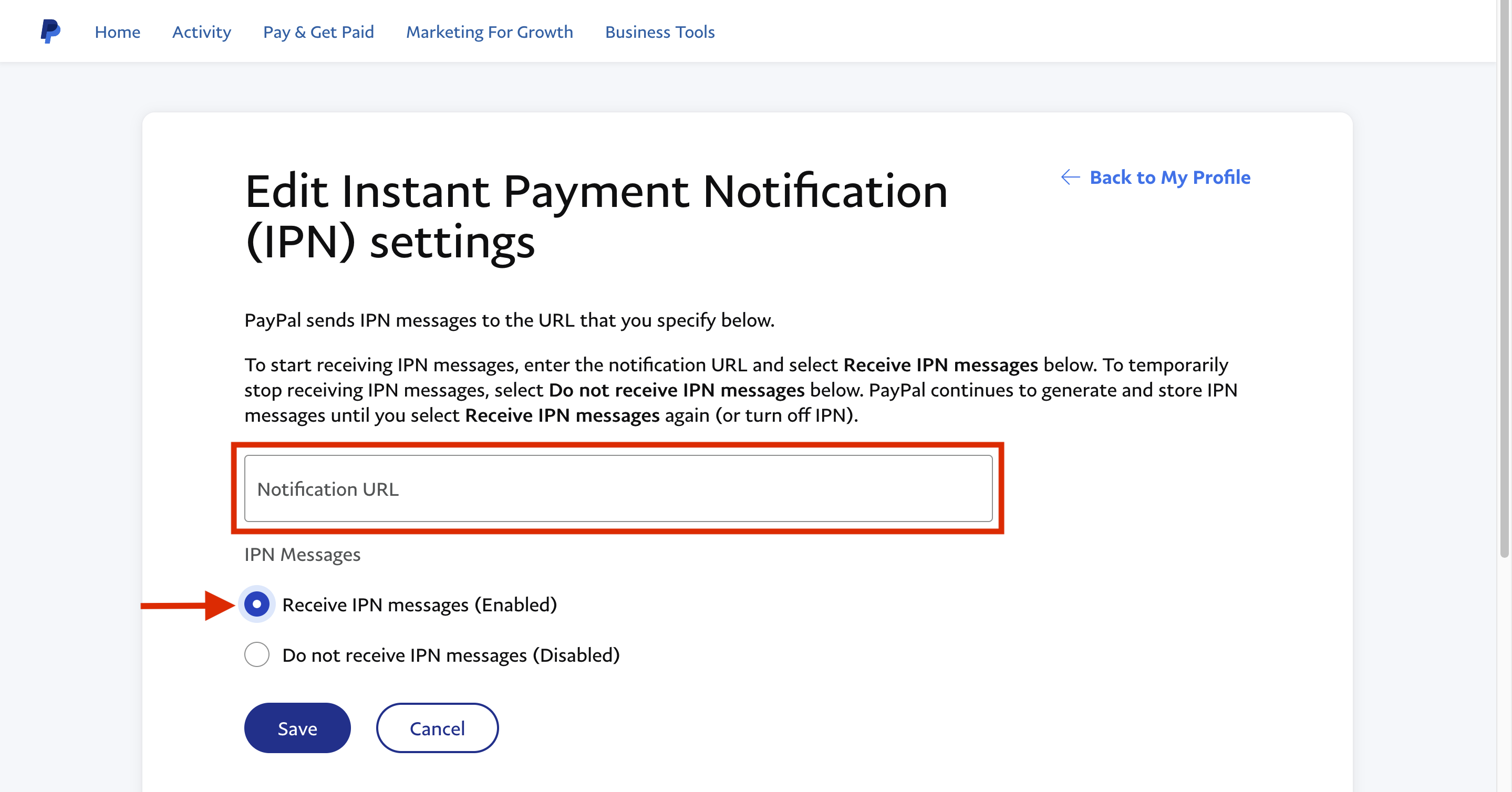Screen dimensions: 1512x792
Task: Open Pay & Get Paid menu
Action: pos(318,32)
